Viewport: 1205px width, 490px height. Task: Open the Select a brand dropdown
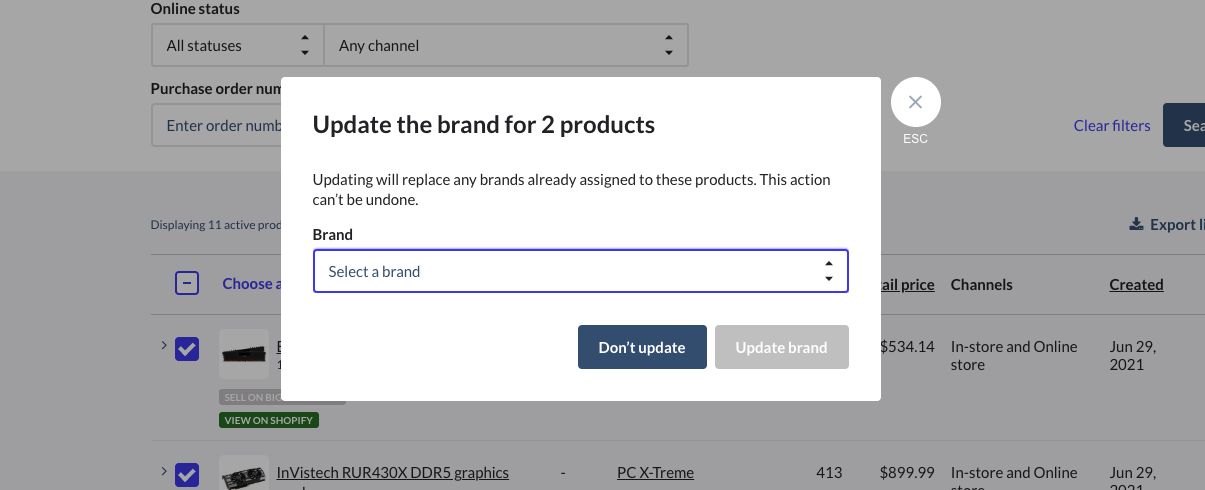pyautogui.click(x=580, y=271)
